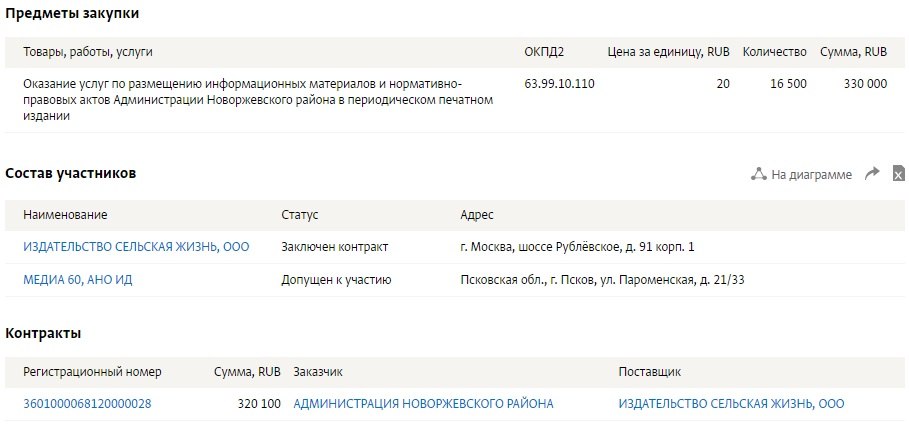Viewport: 909px width, 438px height.
Task: Click the Псков address of МЕДИА 60
Action: 602,280
